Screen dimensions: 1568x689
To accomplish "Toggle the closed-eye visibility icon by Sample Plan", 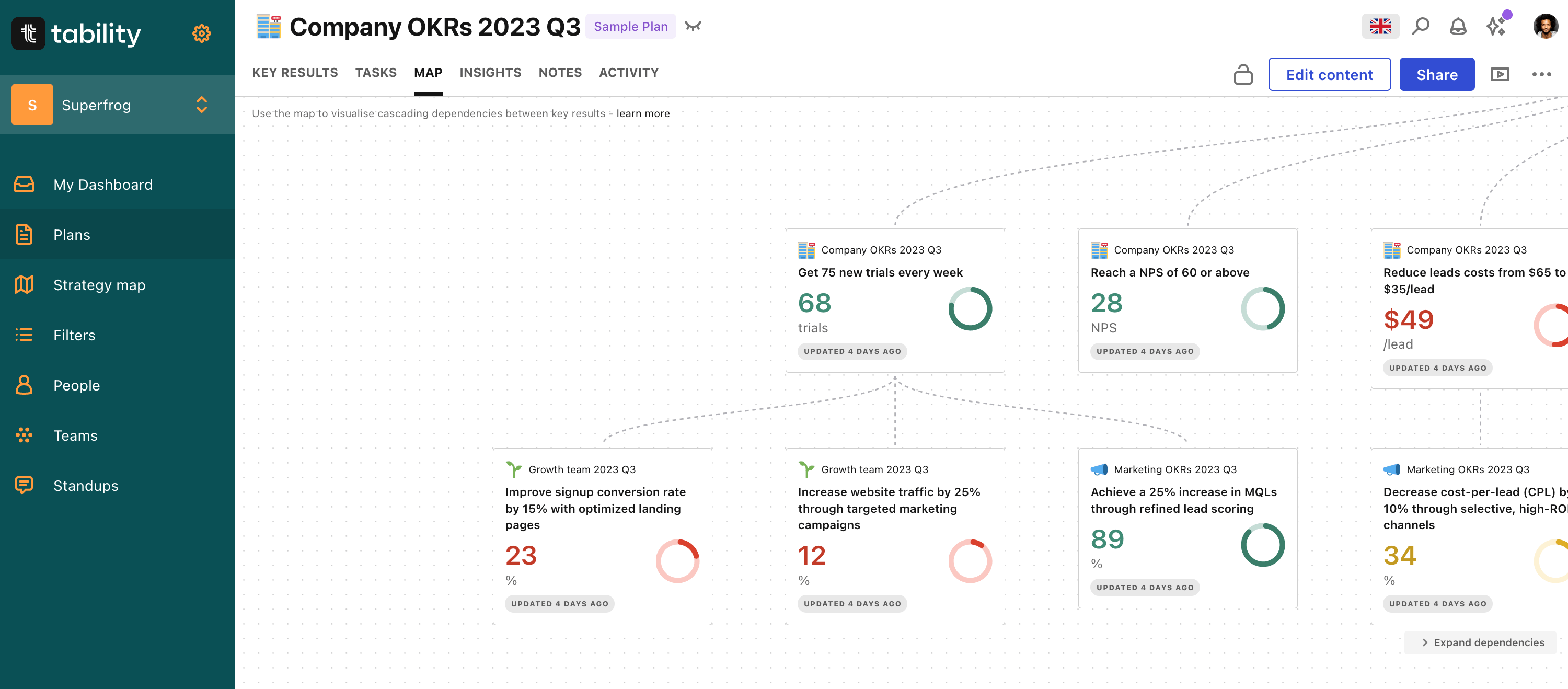I will pyautogui.click(x=693, y=26).
